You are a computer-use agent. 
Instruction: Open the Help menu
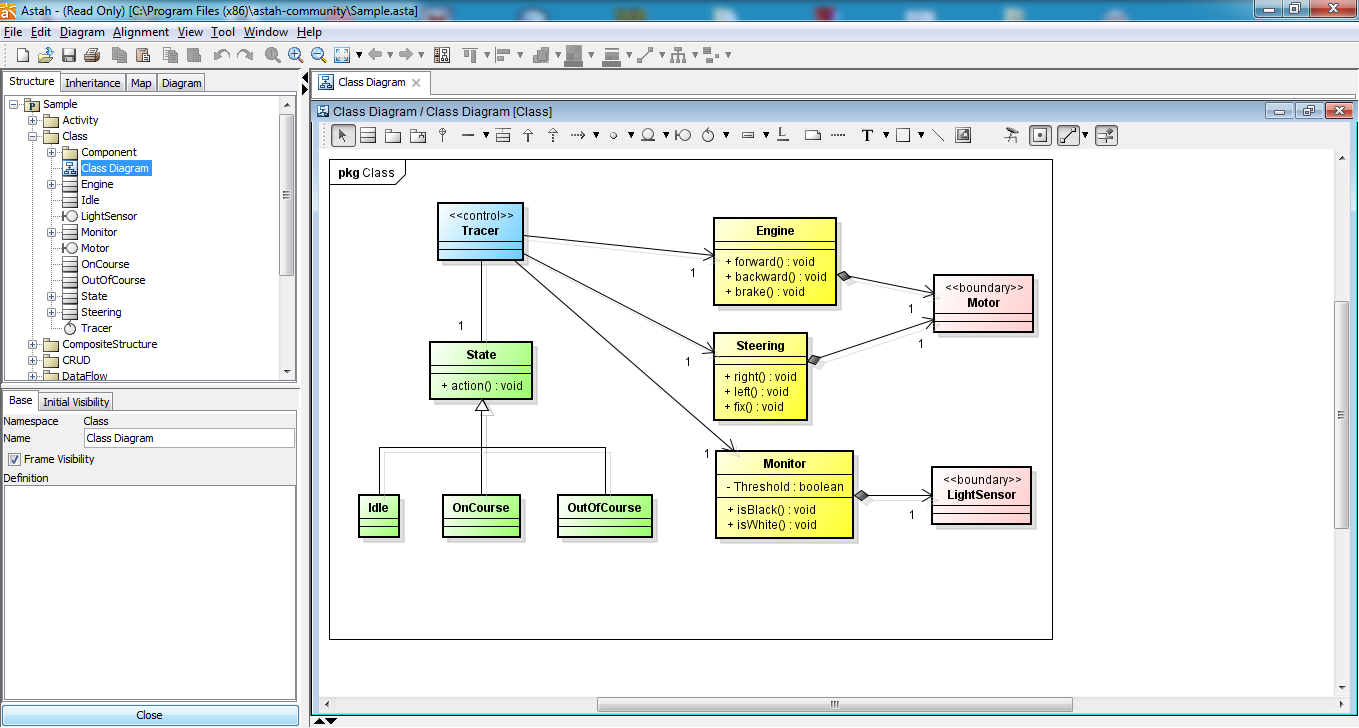(x=309, y=32)
